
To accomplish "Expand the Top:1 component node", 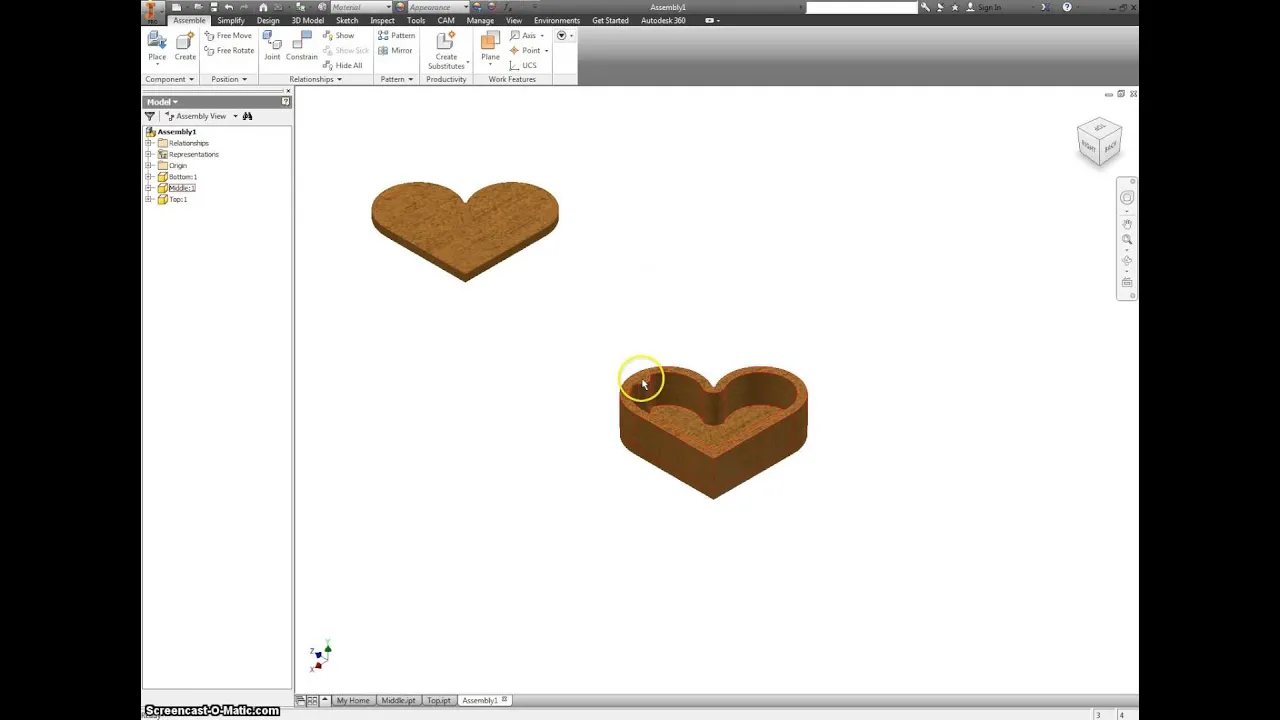I will (x=150, y=199).
